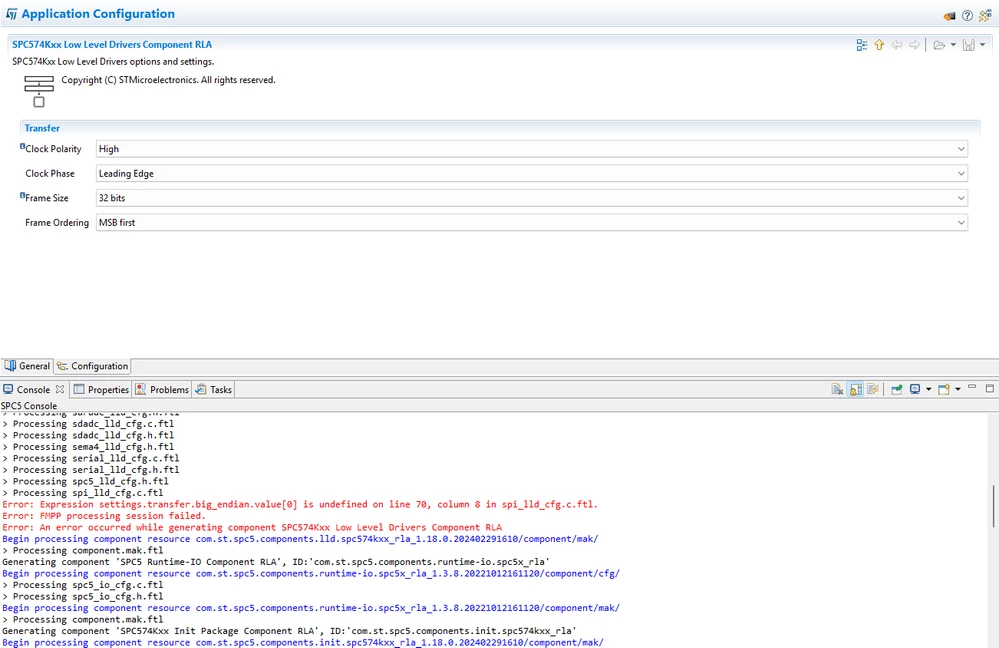Image resolution: width=999 pixels, height=648 pixels.
Task: Click the 'An error occurred while generating' line
Action: 252,528
